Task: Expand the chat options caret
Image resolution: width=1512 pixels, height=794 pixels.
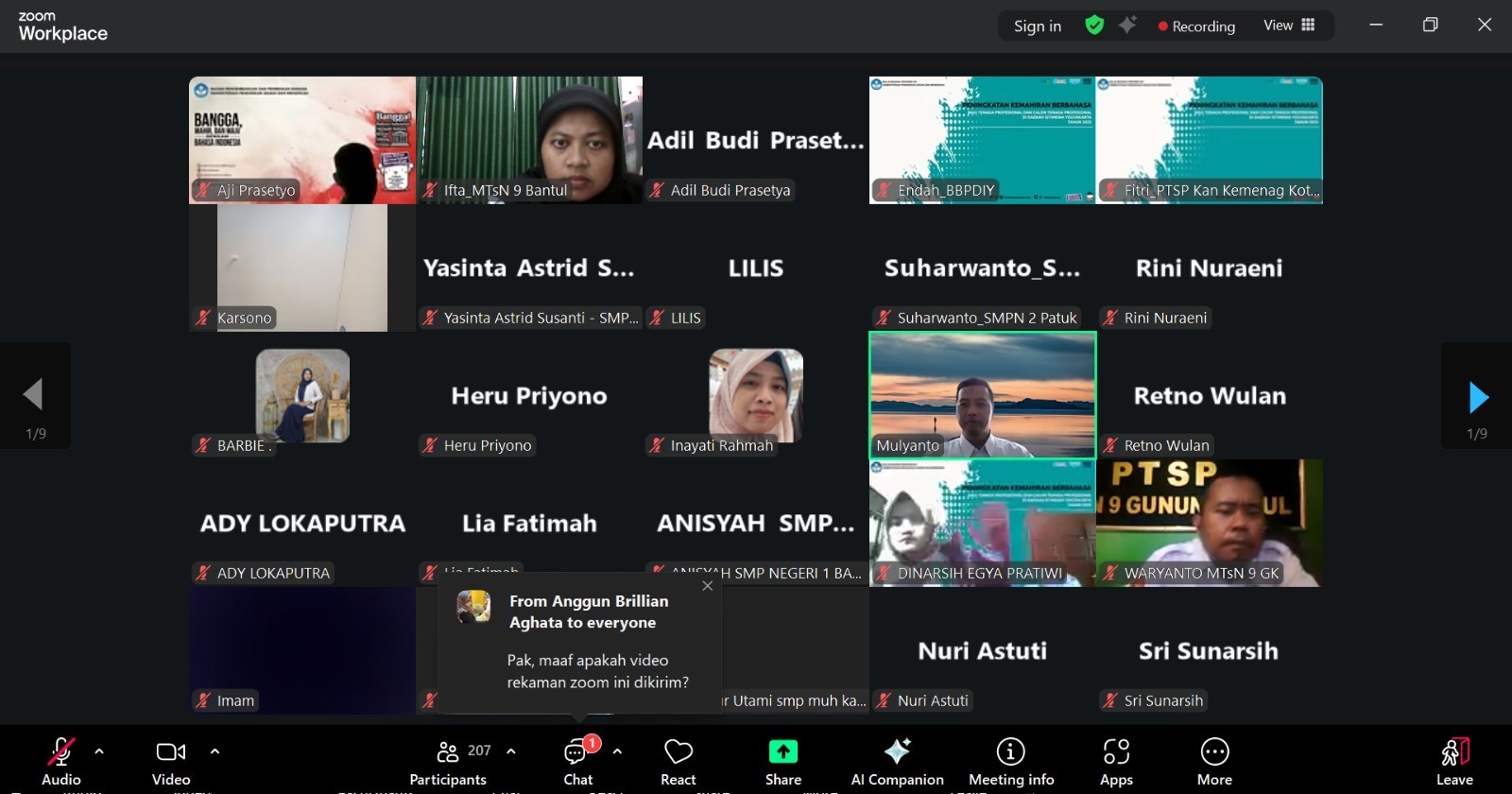Action: (x=617, y=751)
